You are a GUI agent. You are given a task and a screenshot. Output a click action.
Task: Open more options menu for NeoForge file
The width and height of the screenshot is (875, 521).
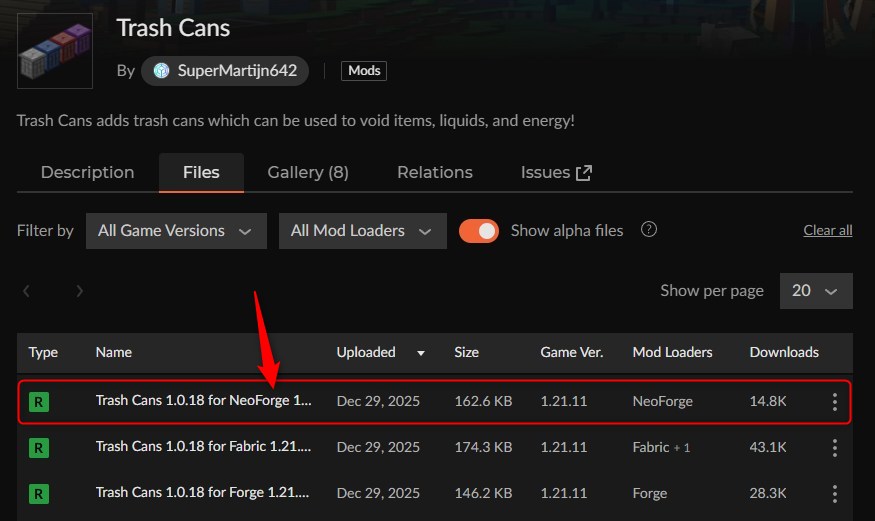[834, 402]
